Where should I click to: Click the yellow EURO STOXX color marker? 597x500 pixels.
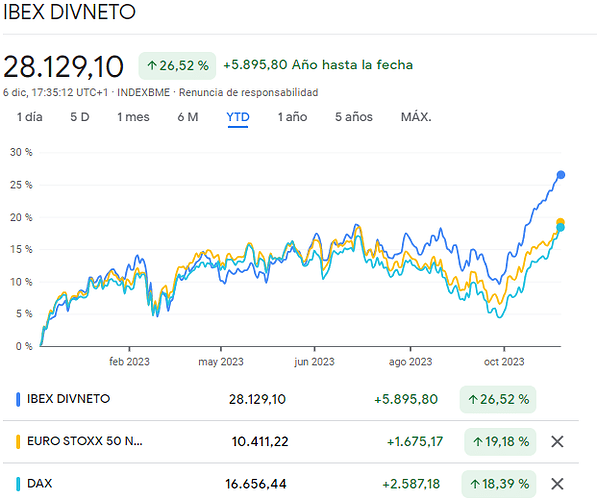18,442
